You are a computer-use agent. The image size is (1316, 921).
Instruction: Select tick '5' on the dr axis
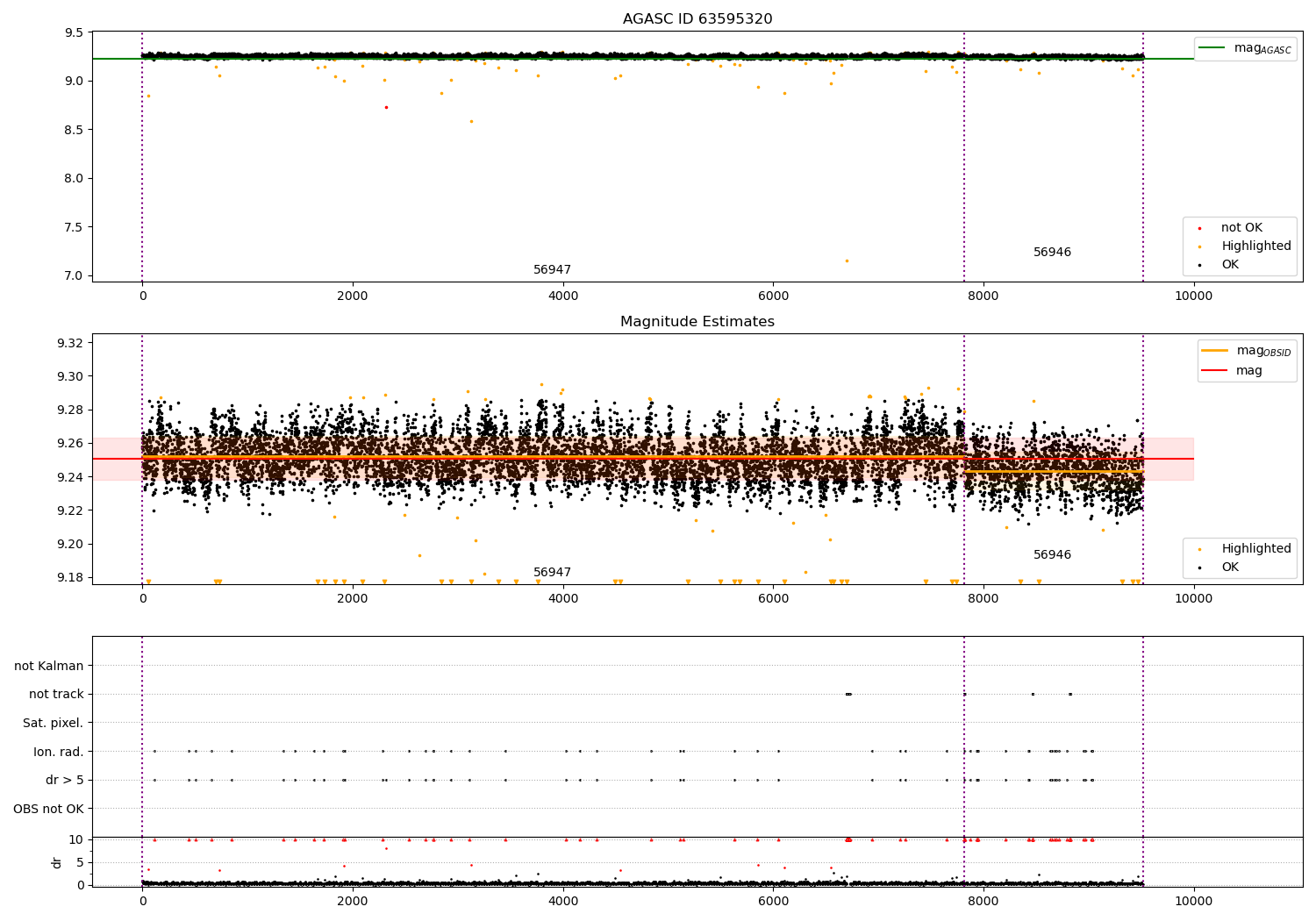click(81, 863)
